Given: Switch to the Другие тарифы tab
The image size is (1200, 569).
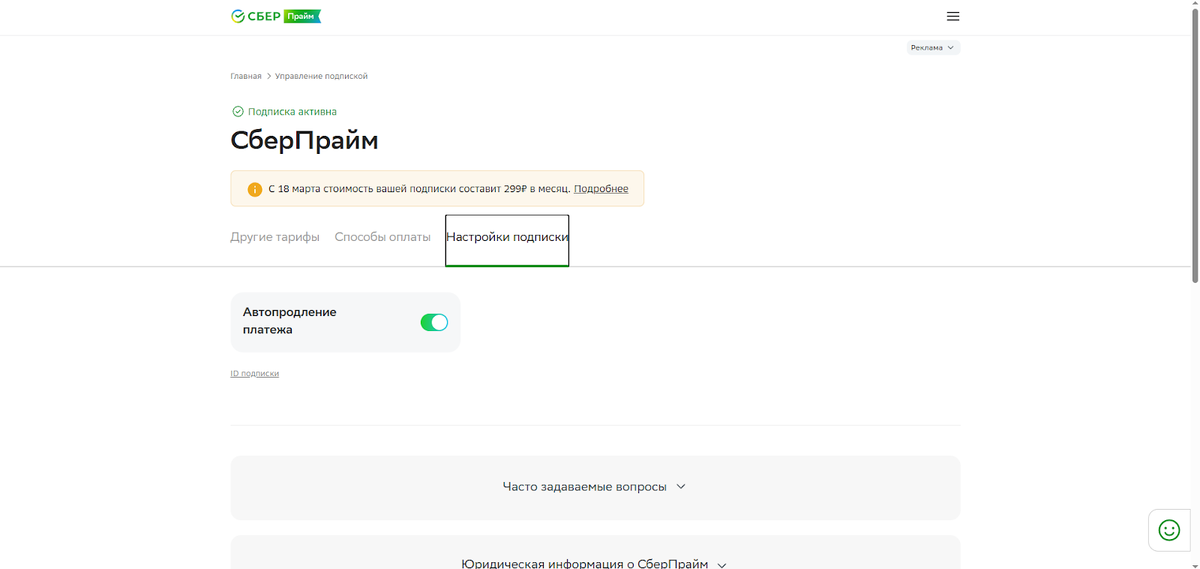Looking at the screenshot, I should pos(275,237).
